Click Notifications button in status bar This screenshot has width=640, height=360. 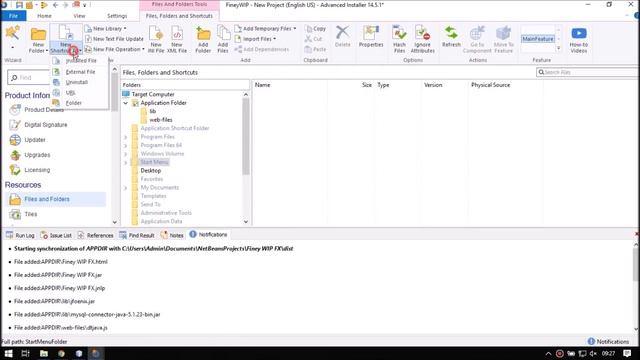(608, 342)
